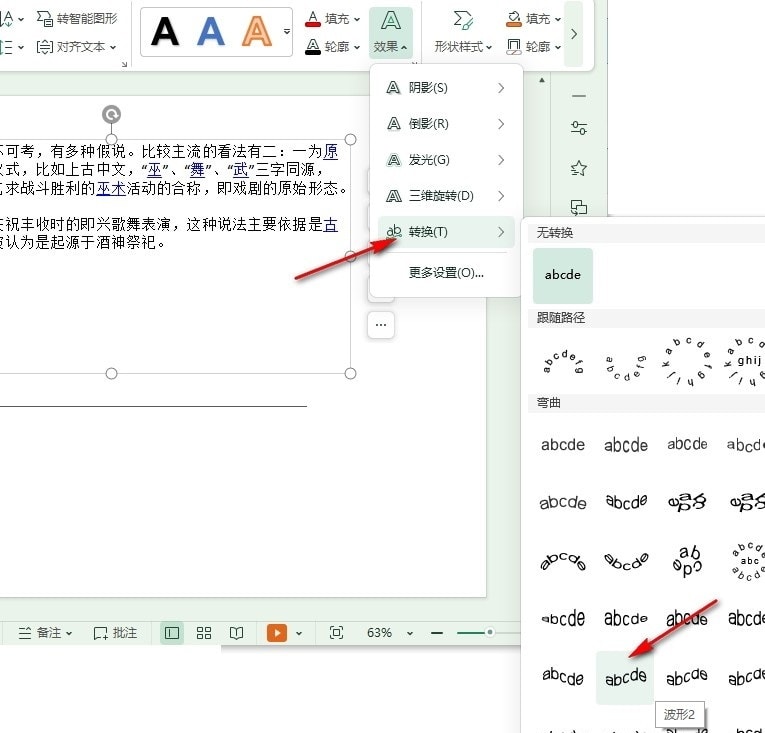765x733 pixels.
Task: Open the slideshow options dropdown arrow
Action: pos(299,633)
